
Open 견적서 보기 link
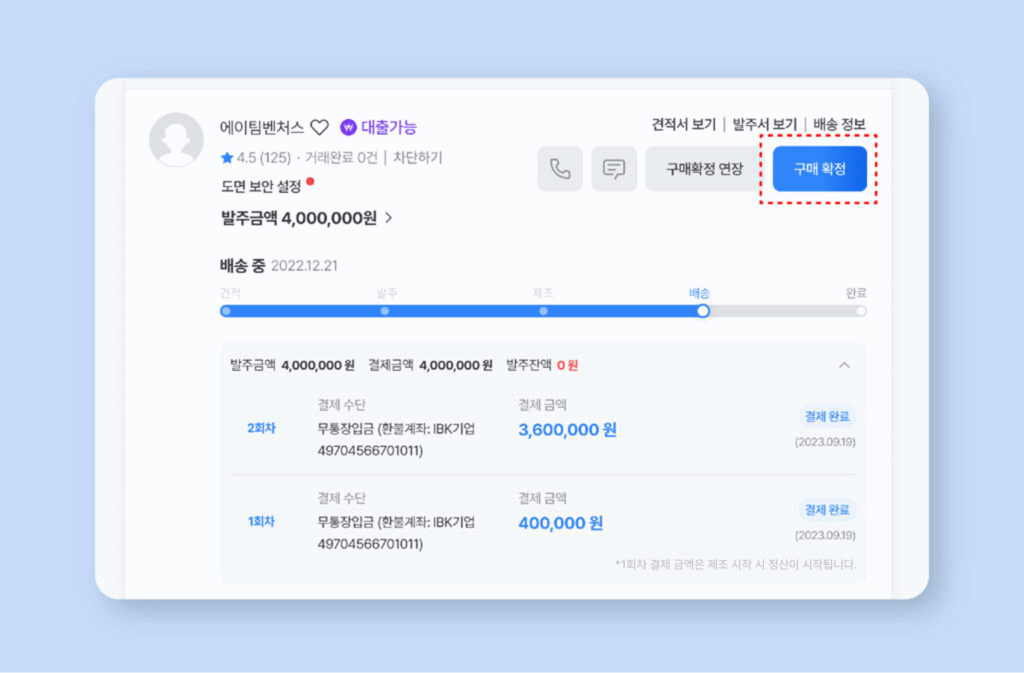tap(683, 125)
